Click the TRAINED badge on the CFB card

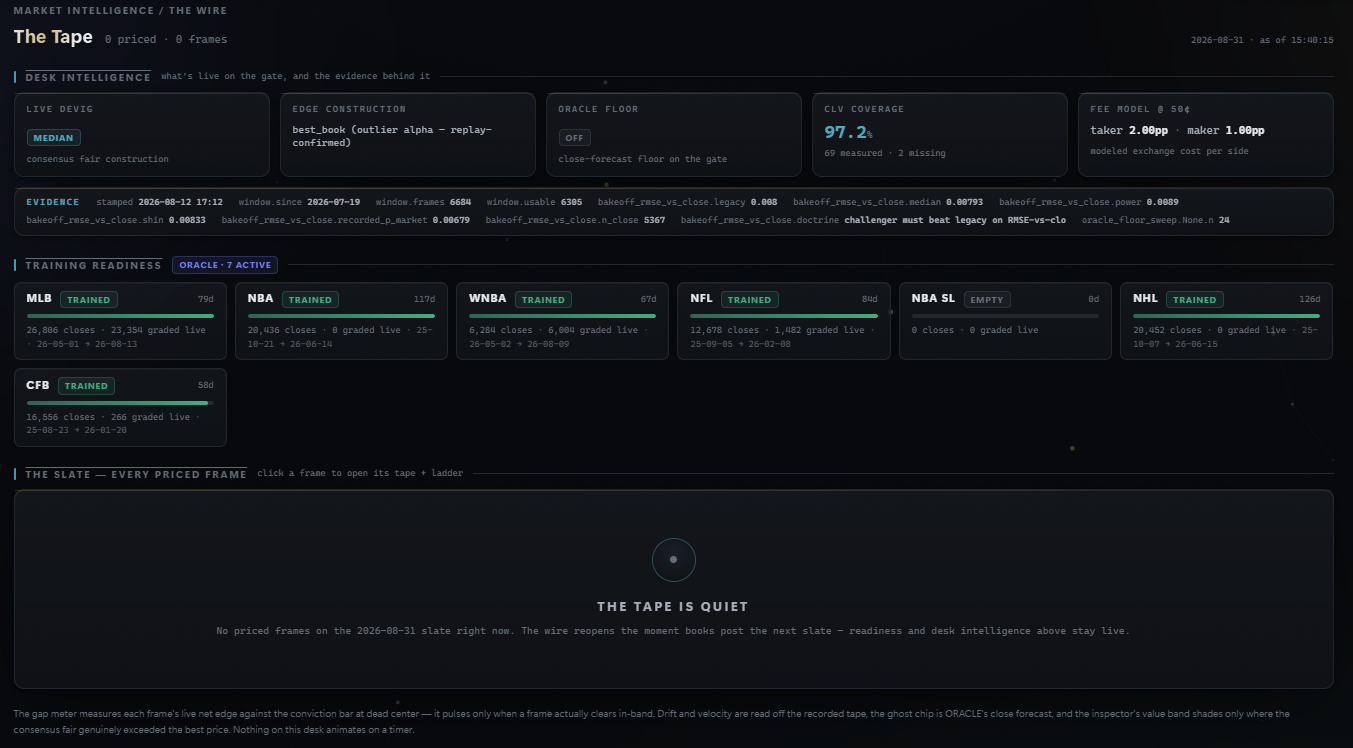[x=86, y=385]
